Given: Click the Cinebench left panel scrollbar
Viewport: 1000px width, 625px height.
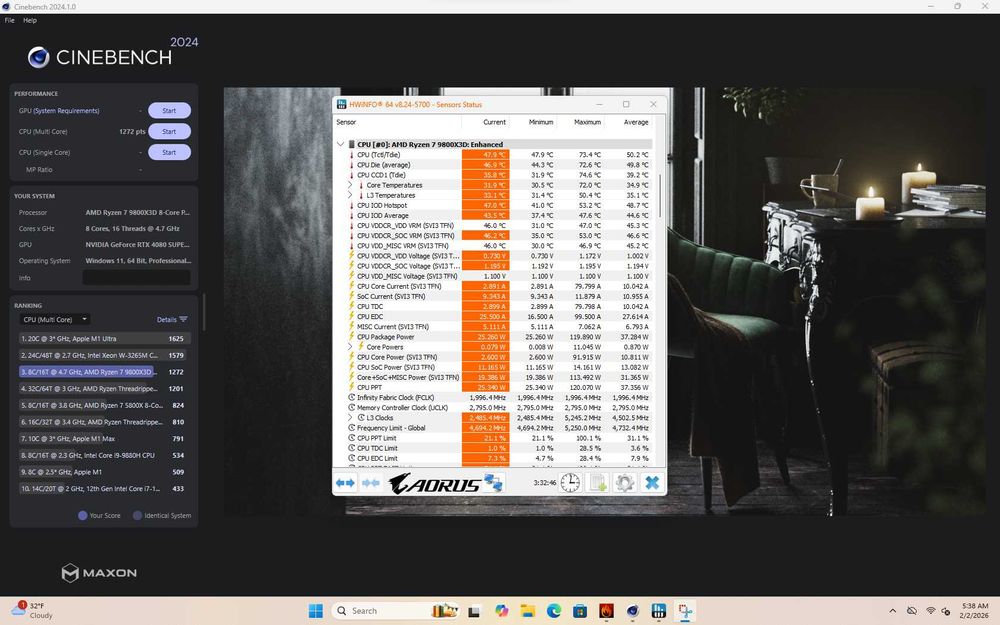Looking at the screenshot, I should pos(203,312).
